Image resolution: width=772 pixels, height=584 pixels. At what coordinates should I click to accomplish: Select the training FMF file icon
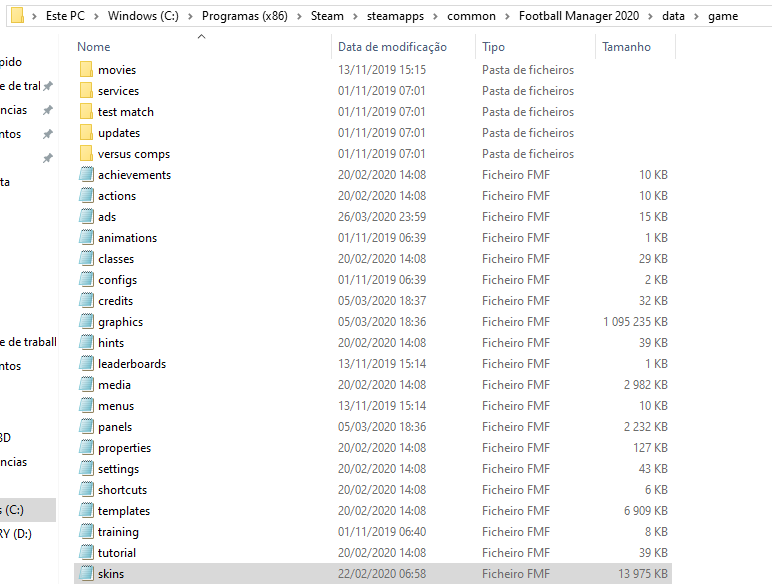coord(86,532)
